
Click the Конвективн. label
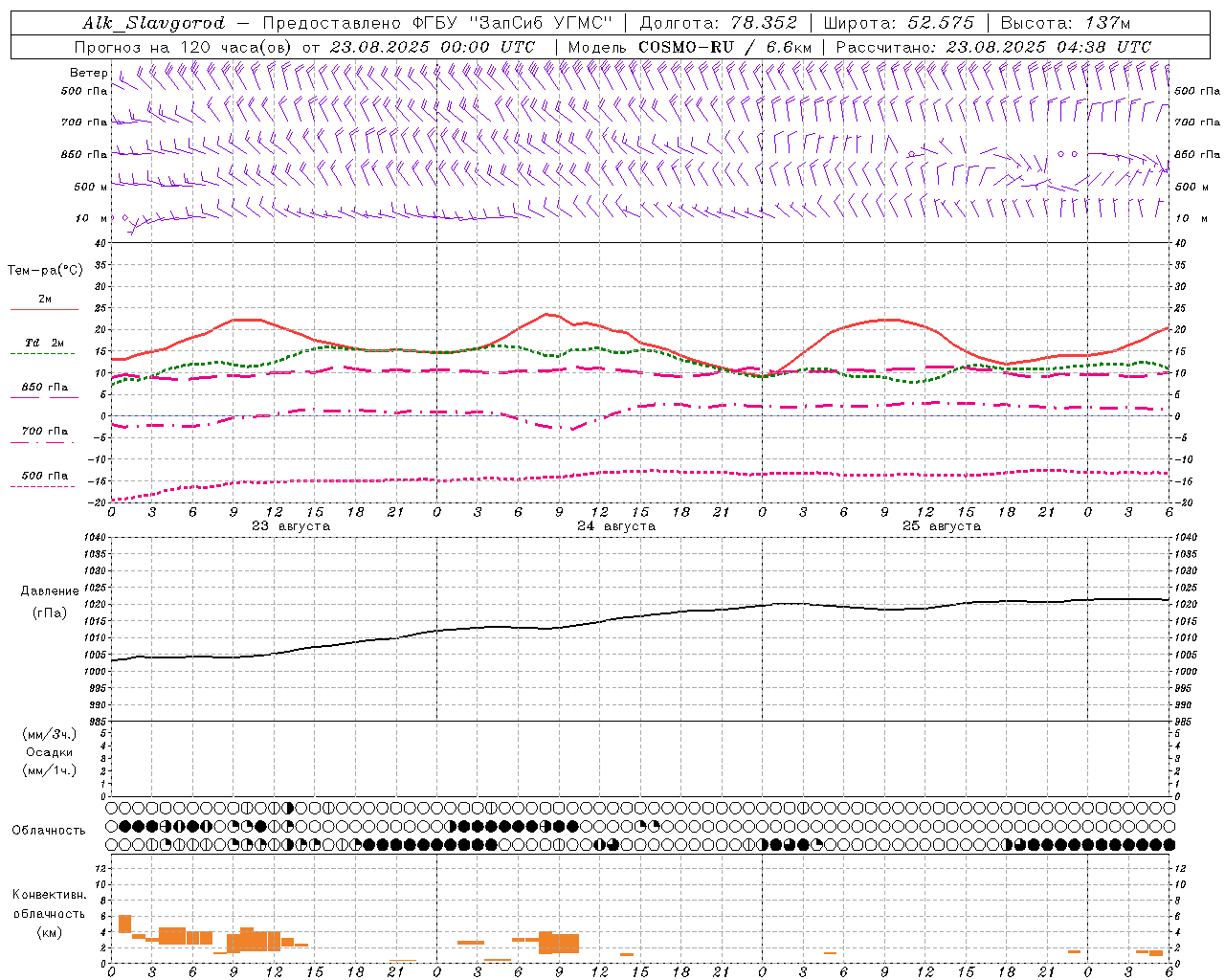[50, 895]
